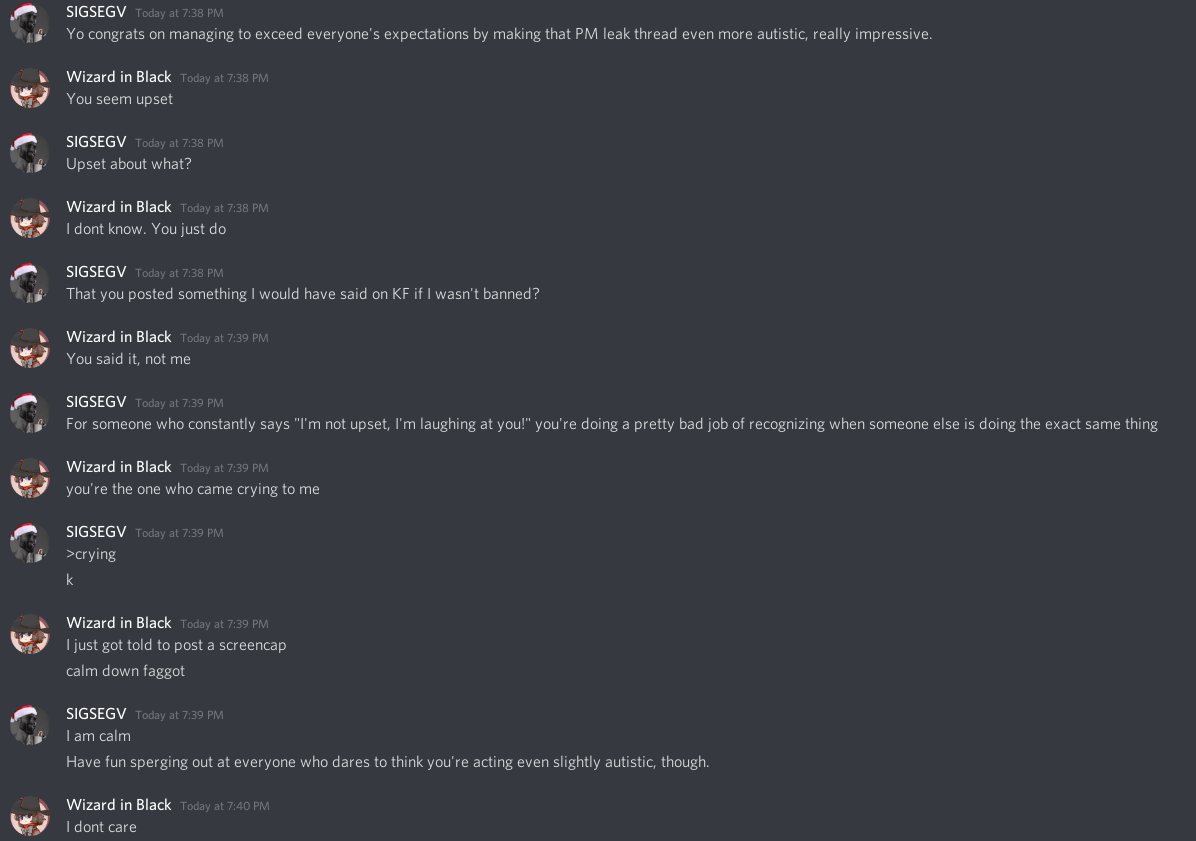The width and height of the screenshot is (1196, 841).
Task: Click SIGSEGV username above "That you posted something" message
Action: (x=96, y=272)
